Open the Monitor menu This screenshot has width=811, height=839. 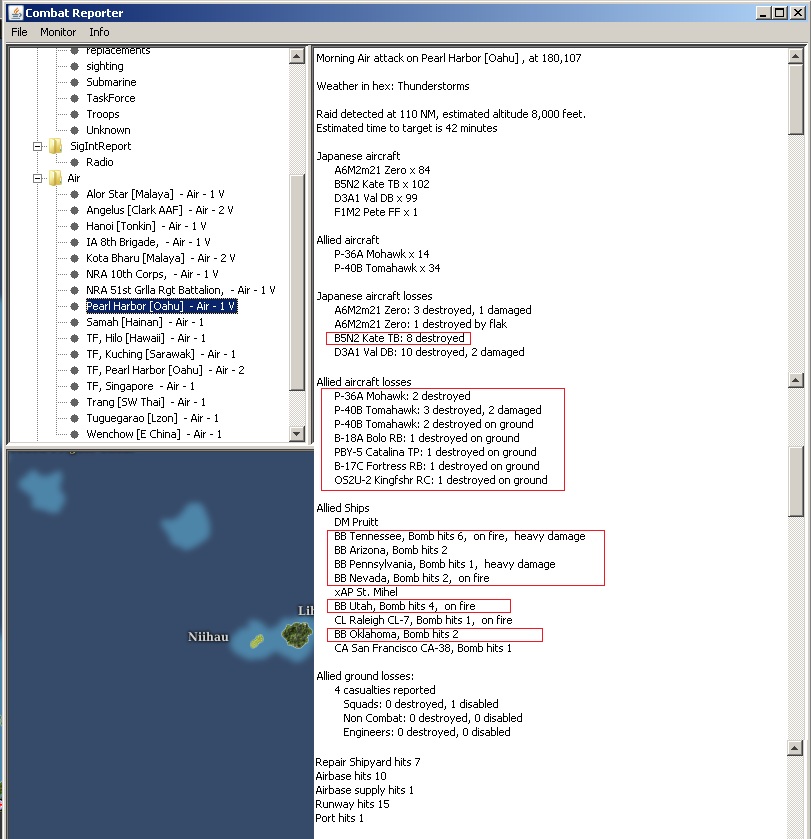coord(58,32)
